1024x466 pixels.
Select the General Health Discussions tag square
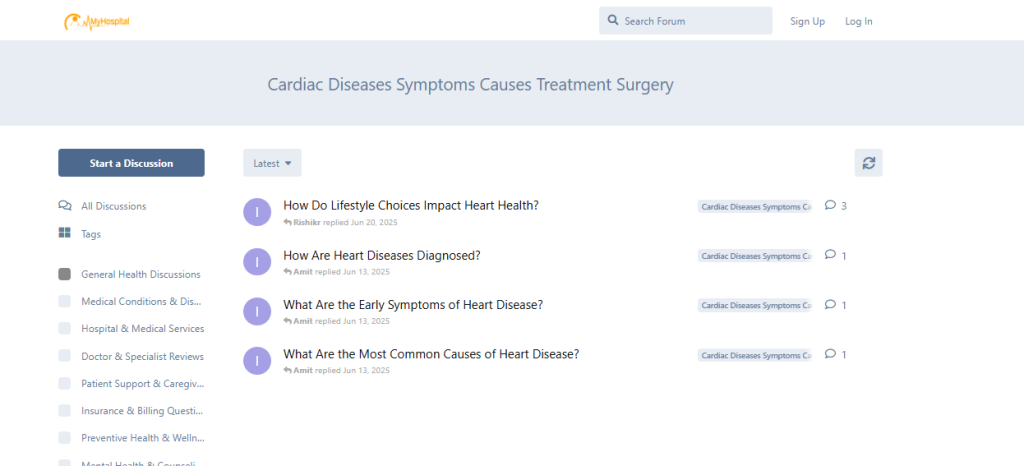[x=65, y=274]
